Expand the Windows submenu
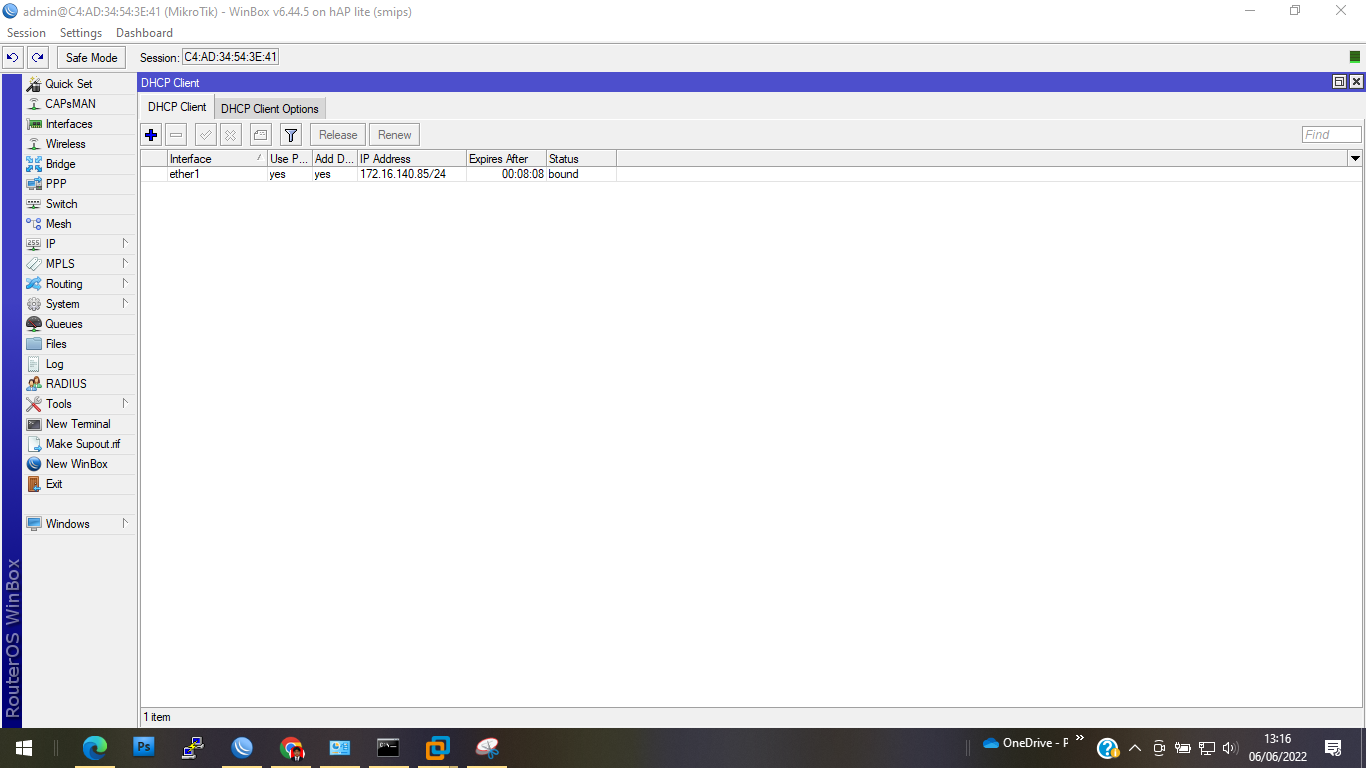 point(79,524)
